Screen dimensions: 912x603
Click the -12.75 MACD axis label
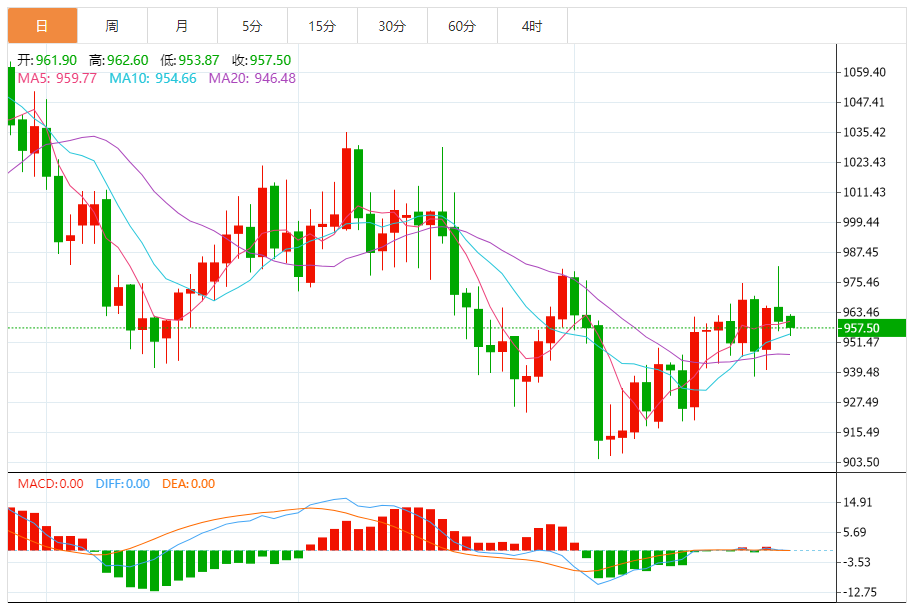click(x=860, y=593)
